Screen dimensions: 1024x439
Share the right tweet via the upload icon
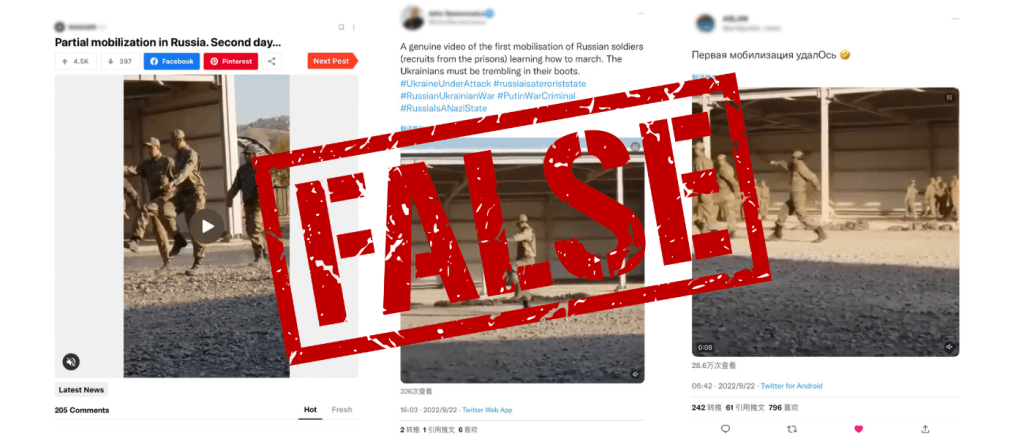925,429
